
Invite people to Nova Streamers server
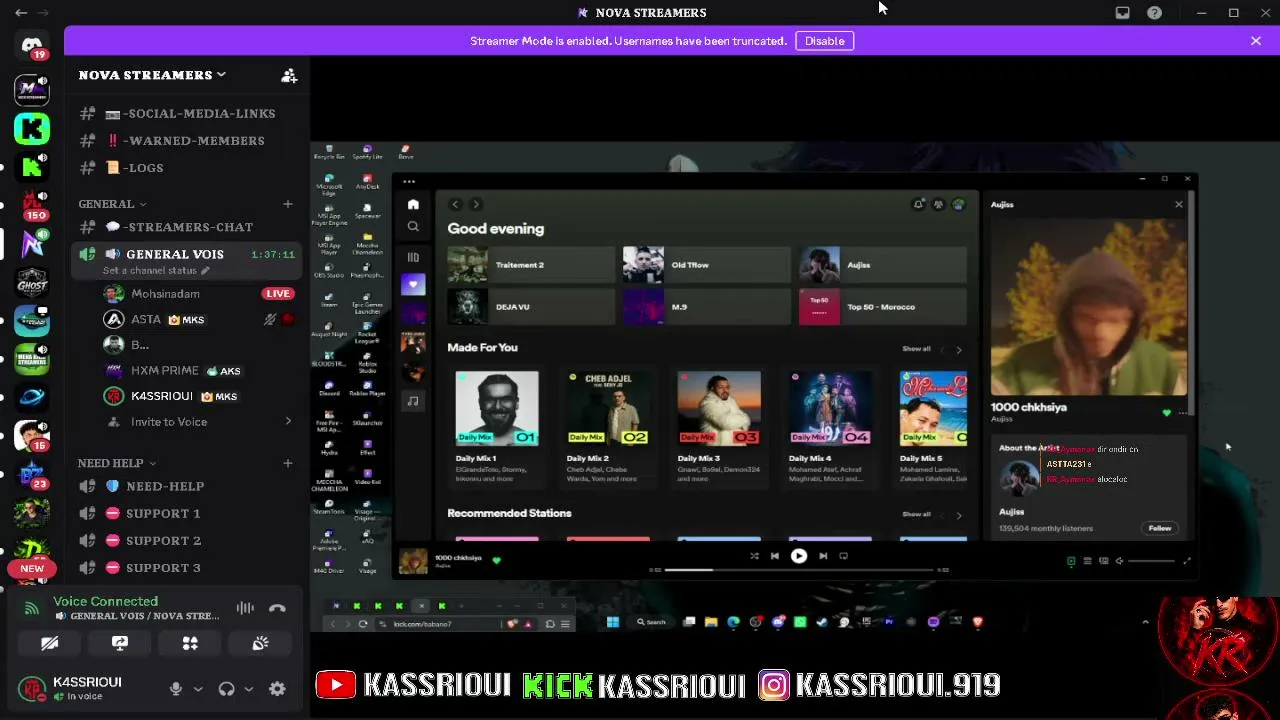(x=289, y=75)
